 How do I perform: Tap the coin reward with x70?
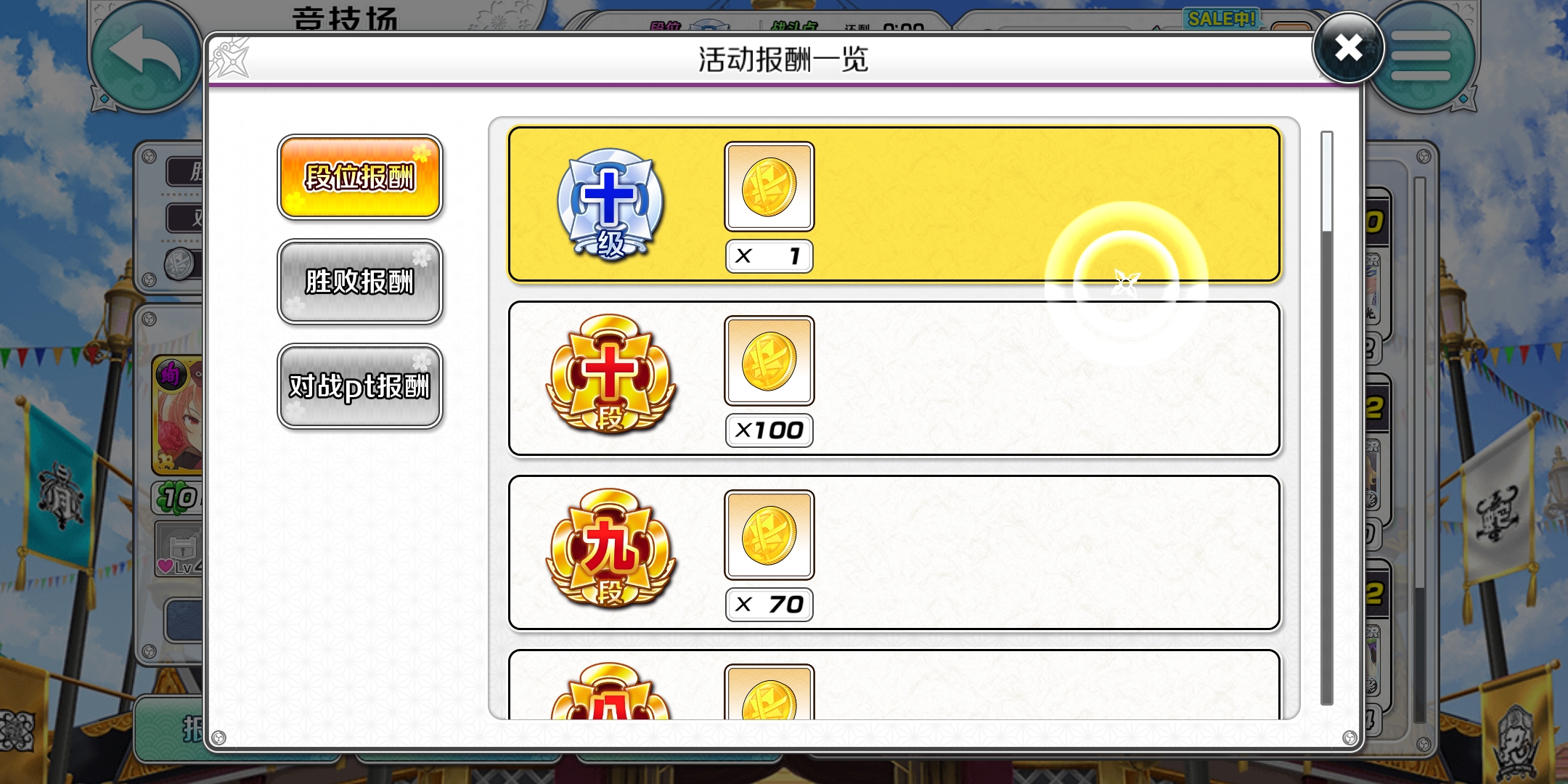tap(769, 536)
